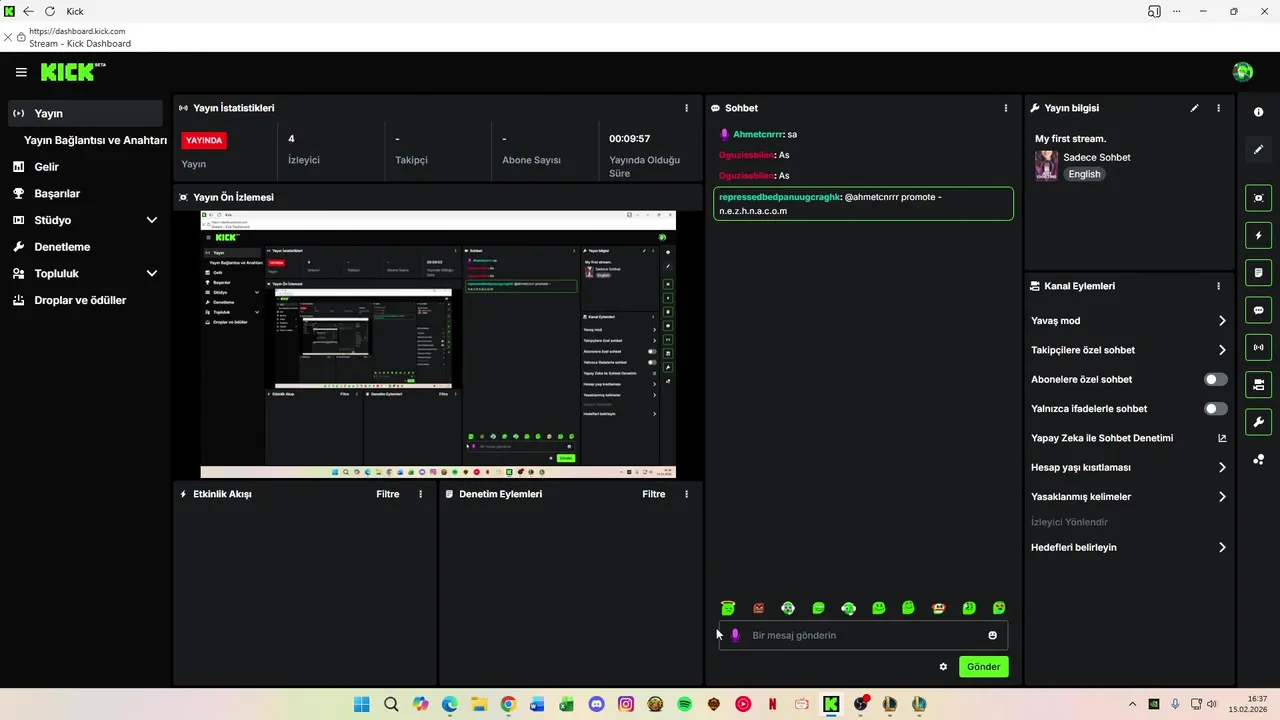Toggle the broadcast stats signal icon
Image resolution: width=1280 pixels, height=720 pixels.
pos(1259,347)
